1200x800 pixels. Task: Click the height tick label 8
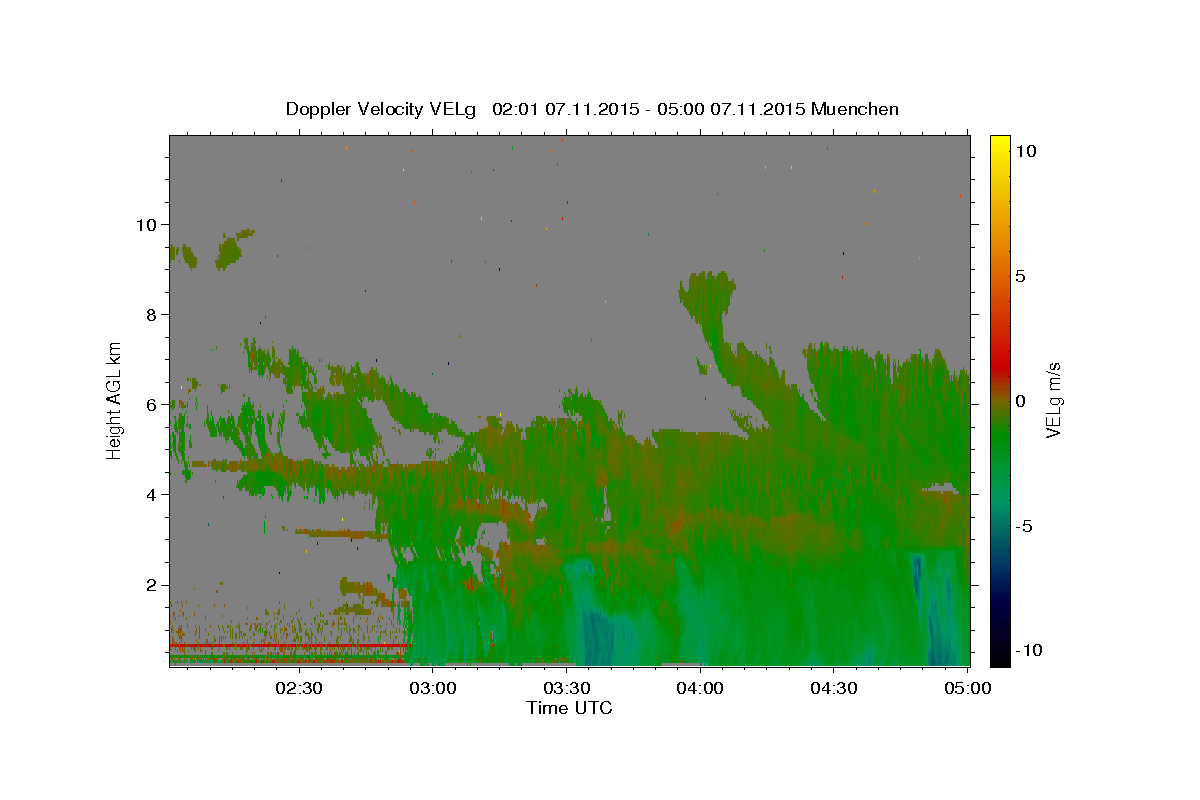[150, 314]
